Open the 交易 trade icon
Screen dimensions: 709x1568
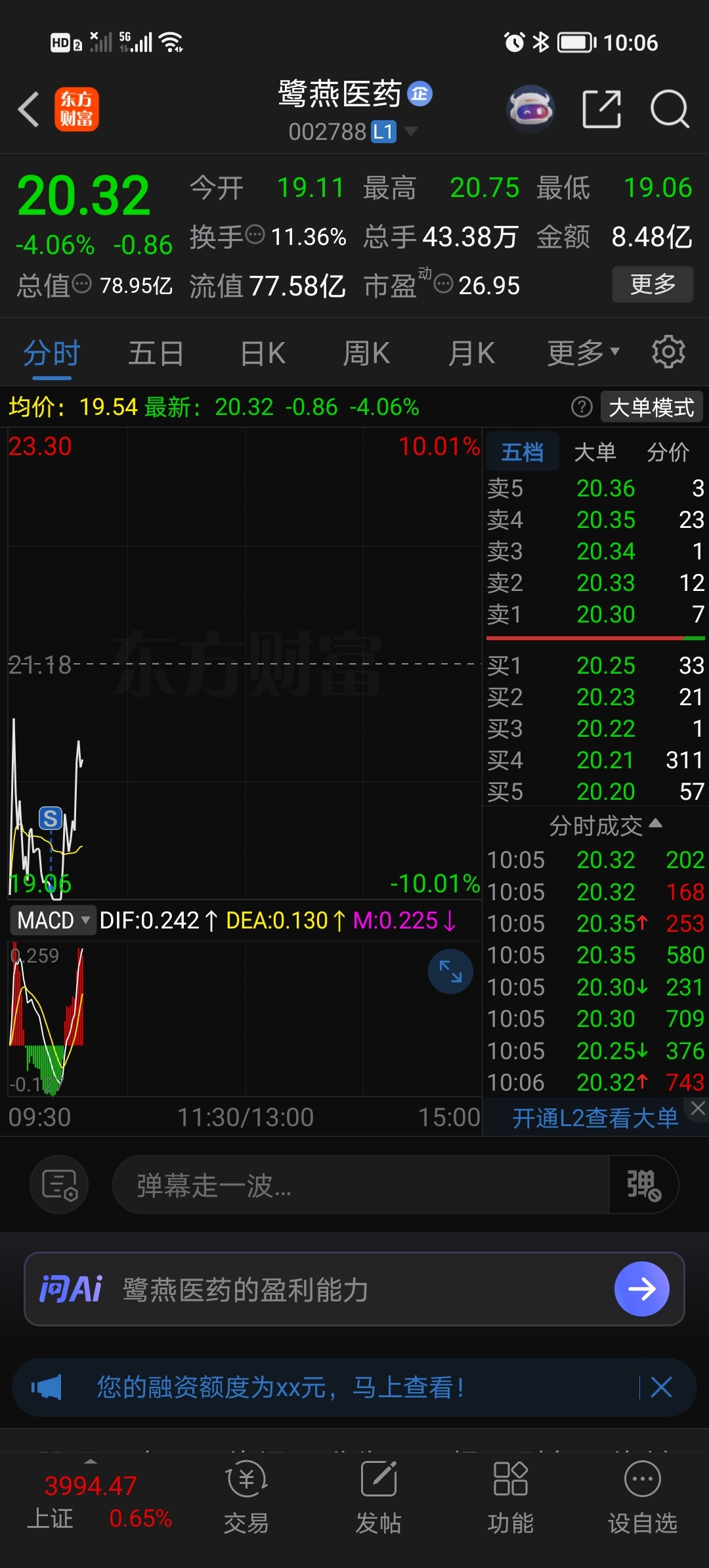(246, 1498)
